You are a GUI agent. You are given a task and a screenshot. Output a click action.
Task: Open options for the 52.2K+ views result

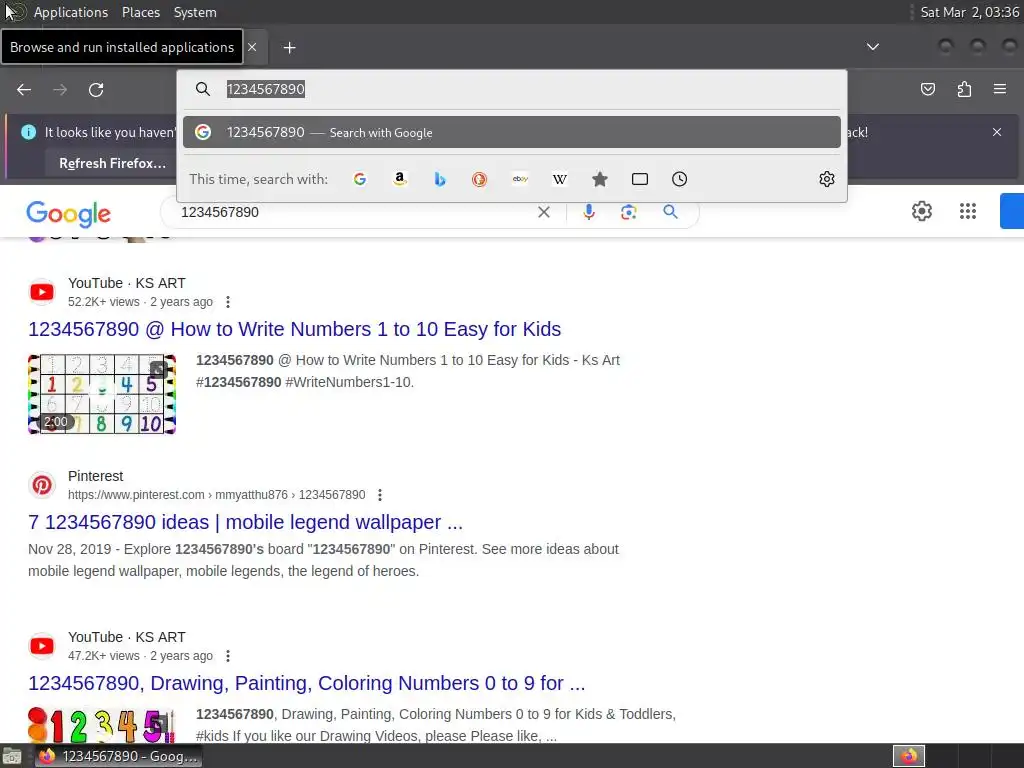227,302
